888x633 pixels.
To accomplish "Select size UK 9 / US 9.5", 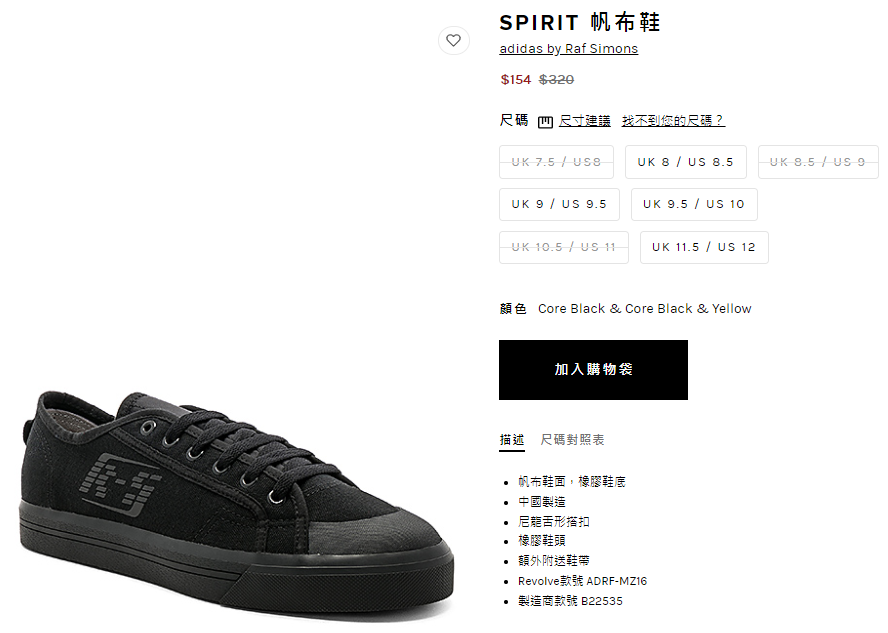I will [x=559, y=204].
